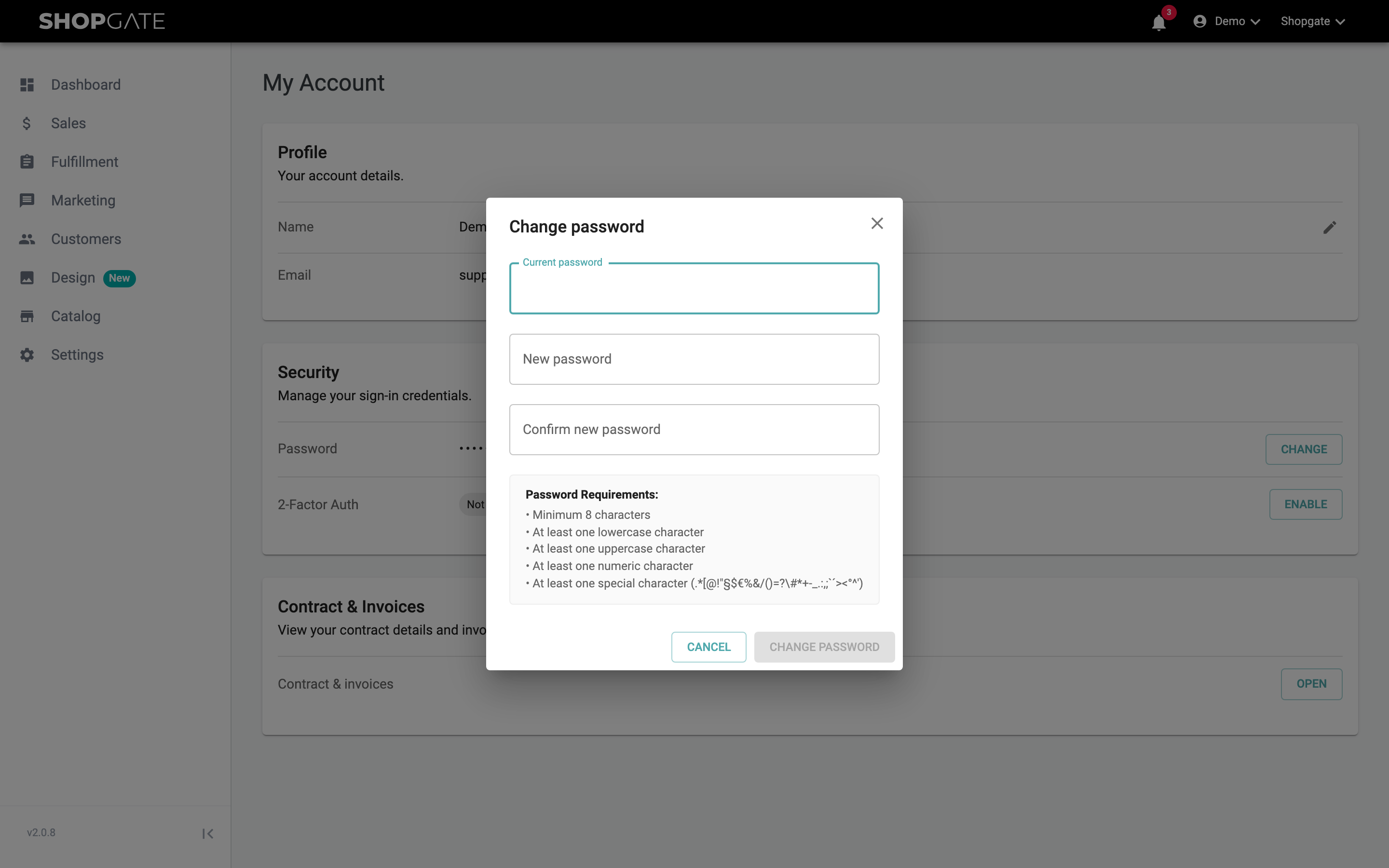
Task: Expand the Shopgate shop dropdown chevron
Action: pyautogui.click(x=1340, y=22)
